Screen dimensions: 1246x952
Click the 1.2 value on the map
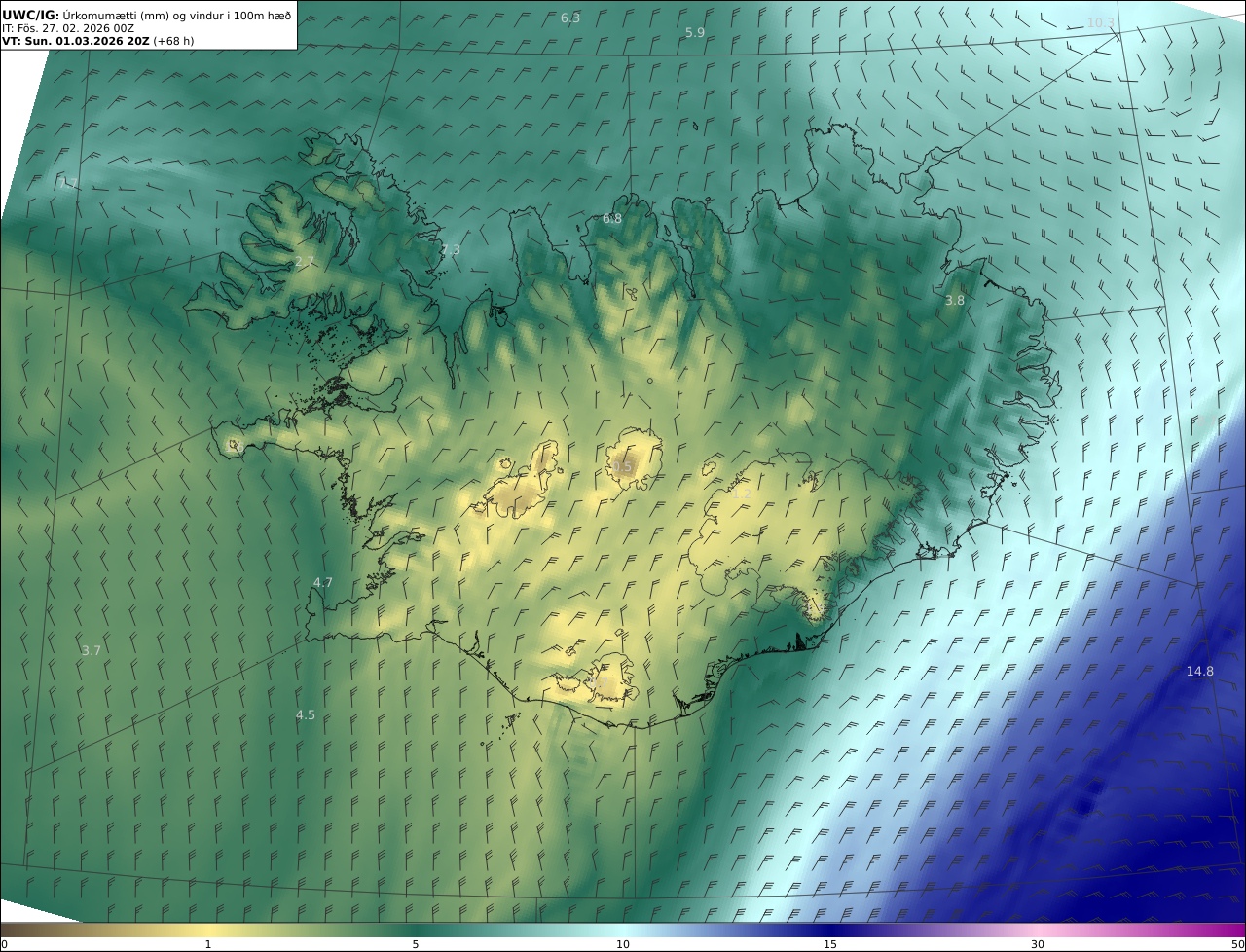click(x=741, y=494)
